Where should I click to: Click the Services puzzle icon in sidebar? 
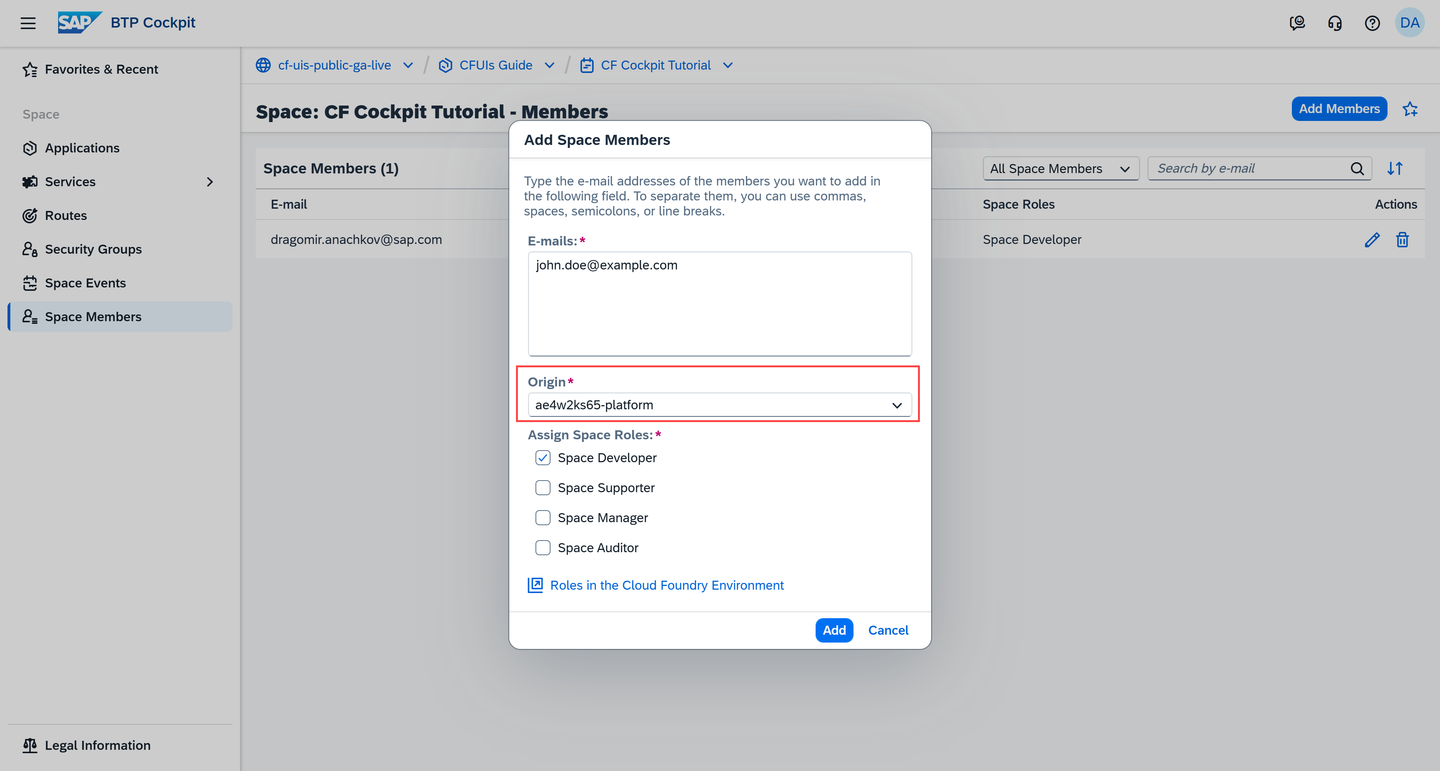tap(30, 182)
